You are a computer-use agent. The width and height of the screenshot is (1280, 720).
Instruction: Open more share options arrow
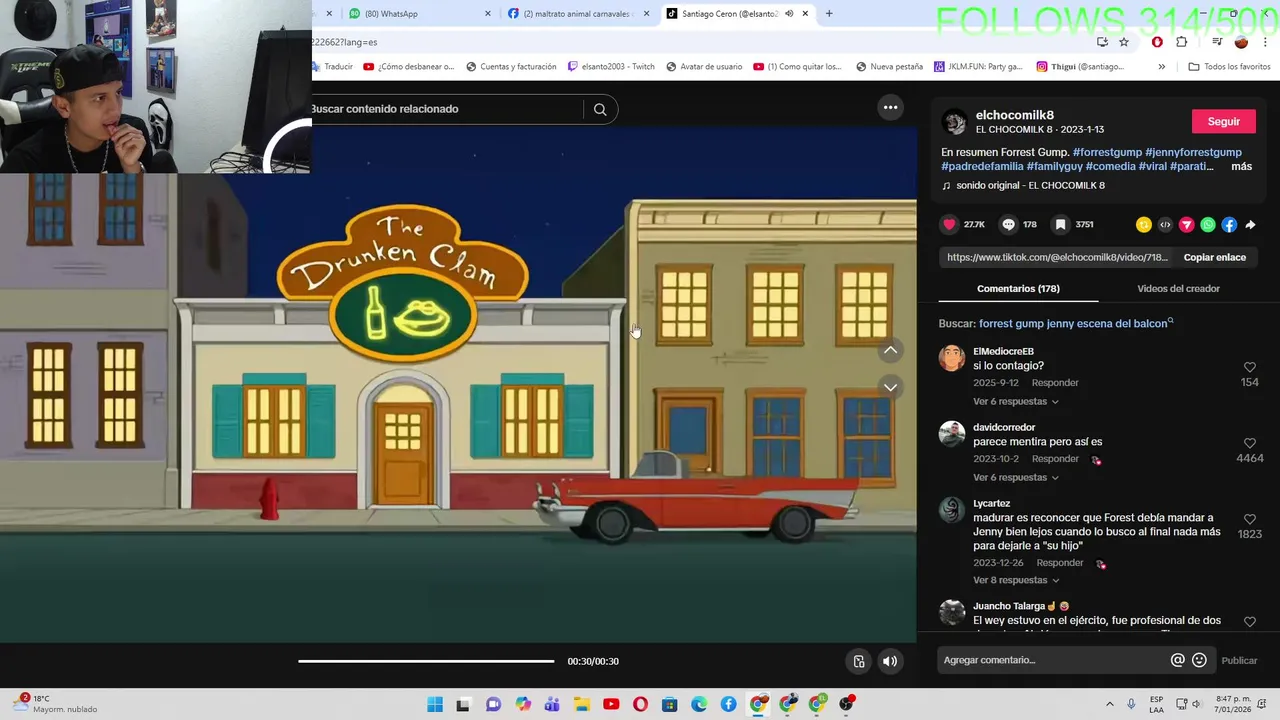[x=1250, y=225]
